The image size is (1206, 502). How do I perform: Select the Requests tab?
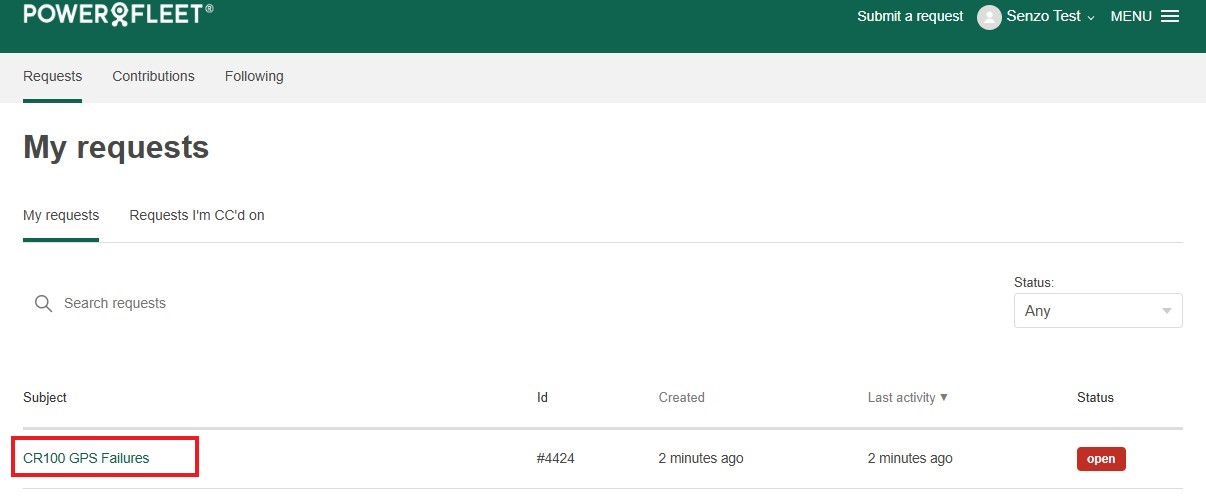tap(52, 76)
